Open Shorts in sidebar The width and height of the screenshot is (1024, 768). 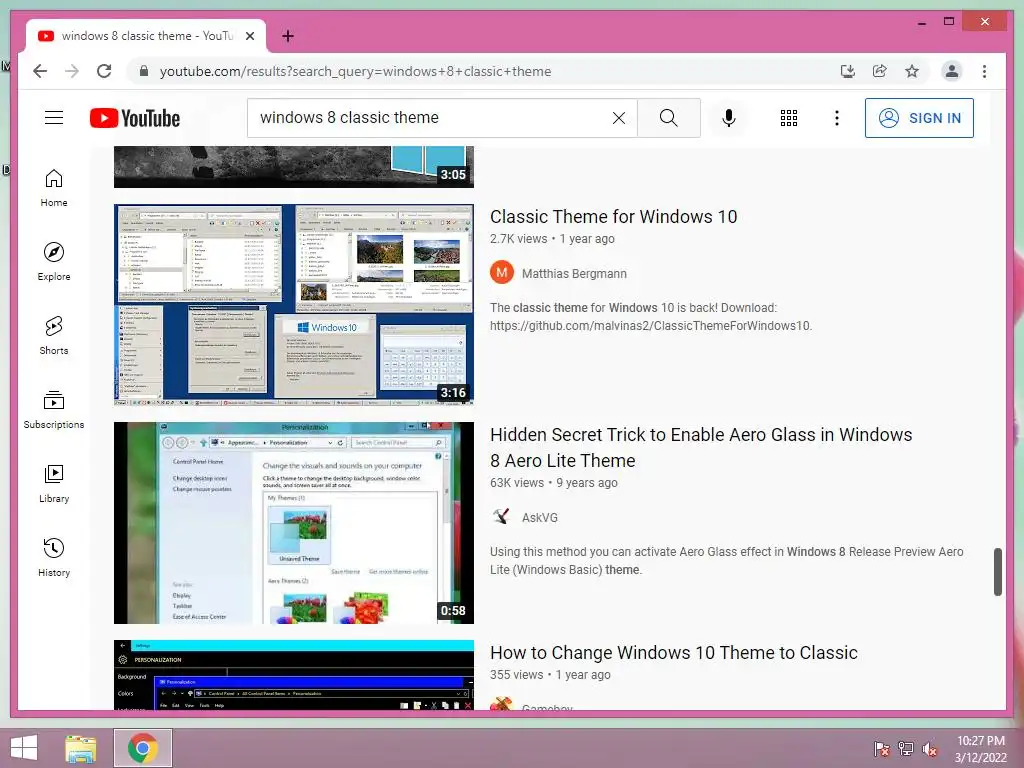coord(54,336)
